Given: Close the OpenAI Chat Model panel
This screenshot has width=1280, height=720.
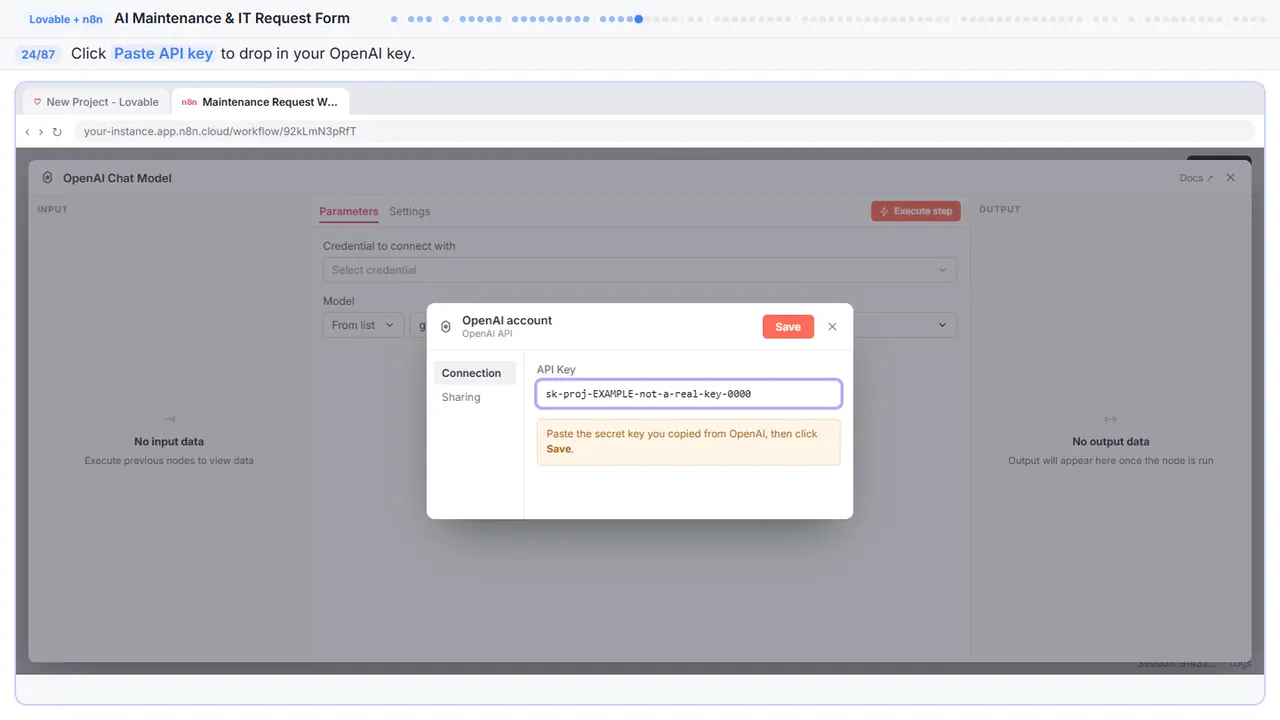Looking at the screenshot, I should pos(1231,177).
